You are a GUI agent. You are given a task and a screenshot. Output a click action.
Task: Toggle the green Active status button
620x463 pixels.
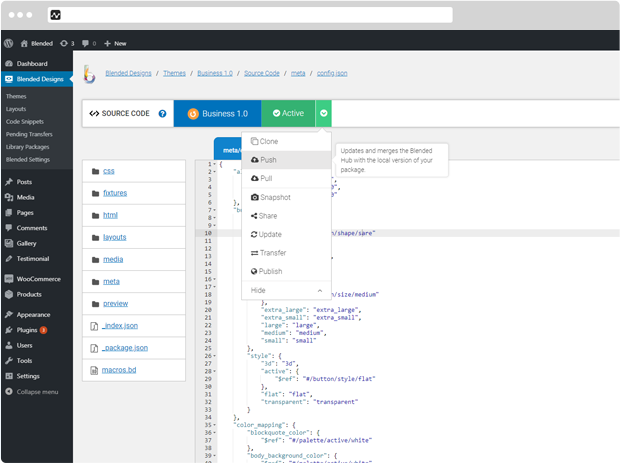coord(288,114)
